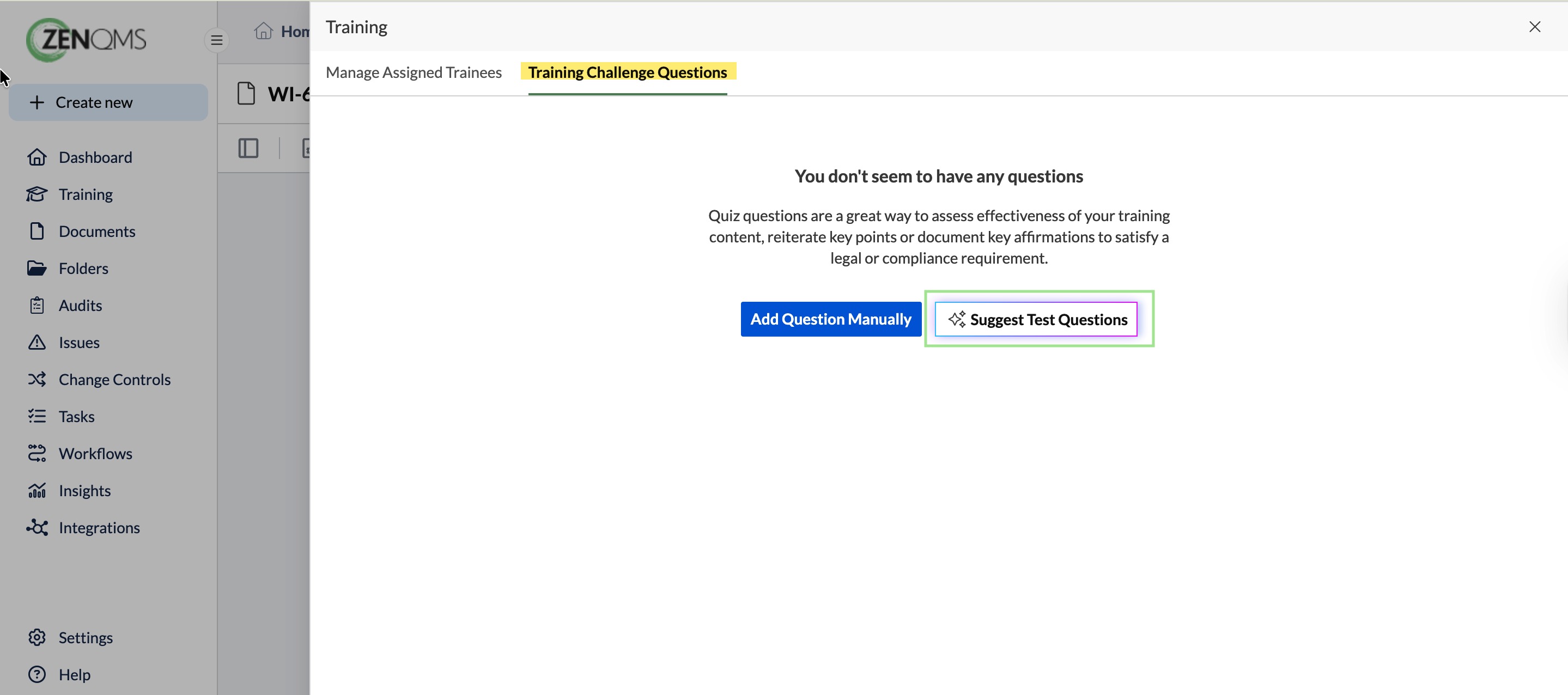Click the Integrations nodes icon
This screenshot has height=695, width=1568.
tap(37, 528)
